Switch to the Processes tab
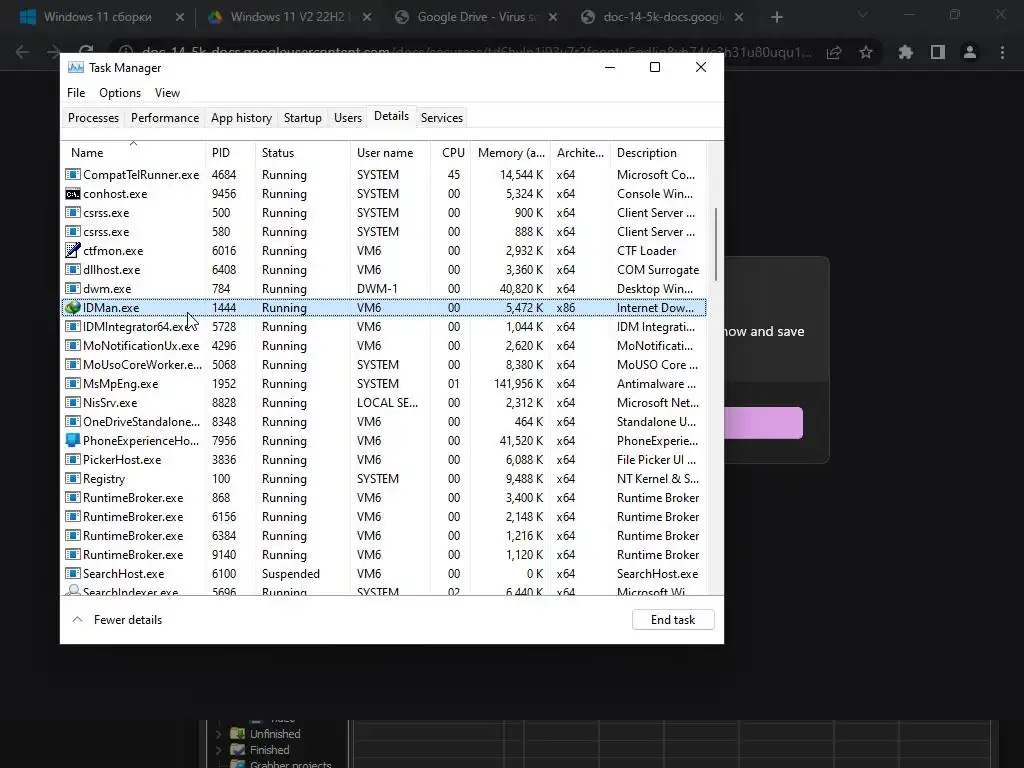Screen dimensions: 1024x768 [x=93, y=118]
